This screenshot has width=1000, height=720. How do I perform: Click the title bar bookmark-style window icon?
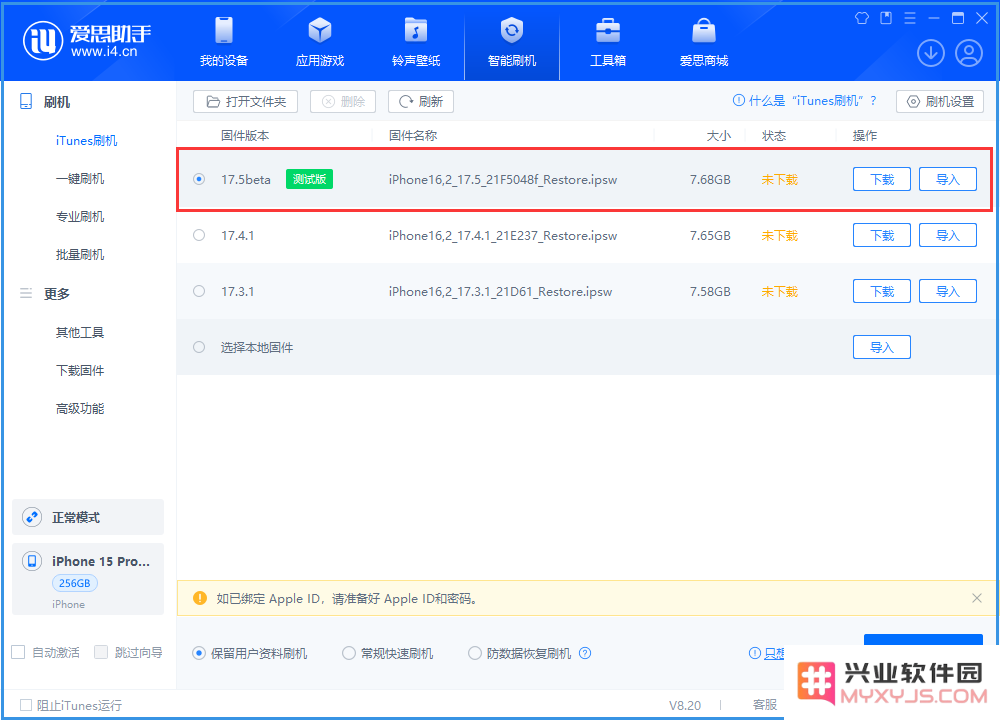(x=886, y=18)
